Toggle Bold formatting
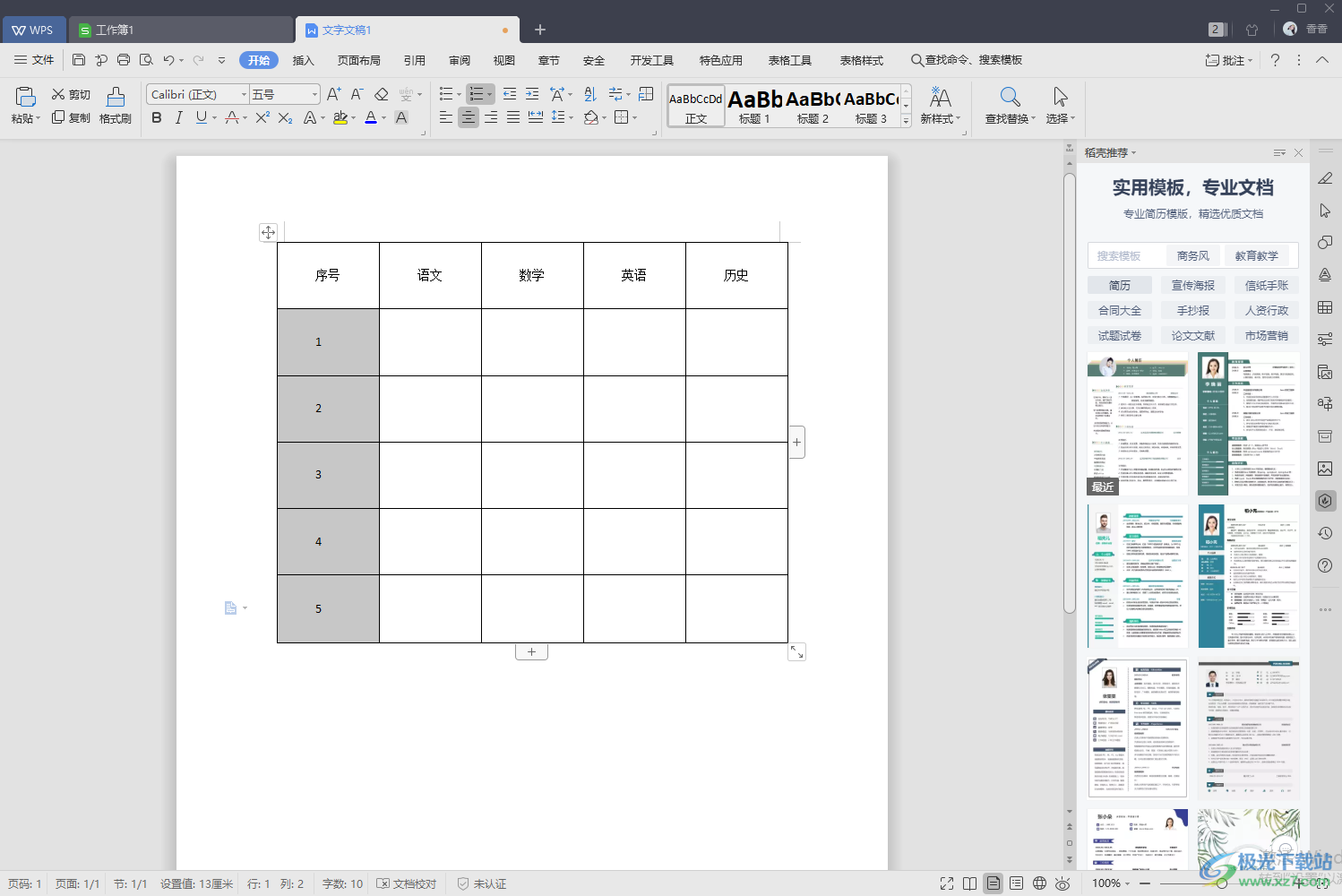This screenshot has height=896, width=1342. [157, 117]
